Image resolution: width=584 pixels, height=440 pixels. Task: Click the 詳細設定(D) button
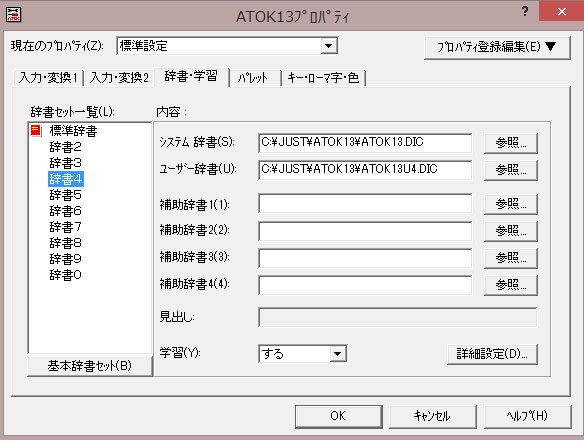coord(492,354)
